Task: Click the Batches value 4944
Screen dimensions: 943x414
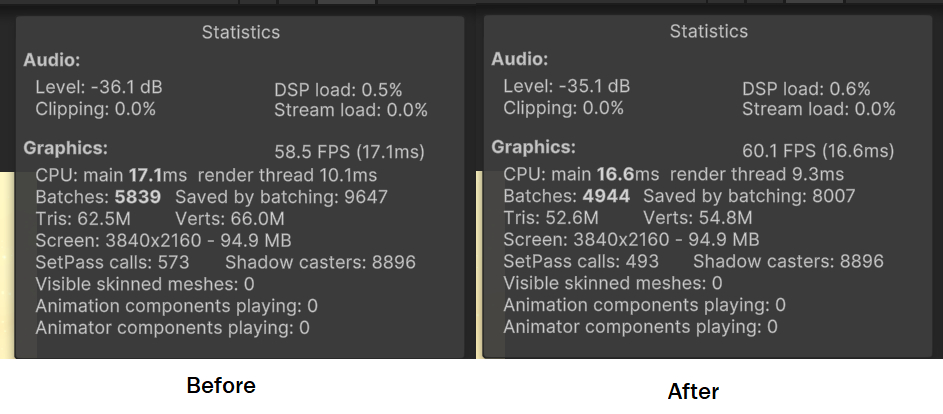Action: (606, 196)
